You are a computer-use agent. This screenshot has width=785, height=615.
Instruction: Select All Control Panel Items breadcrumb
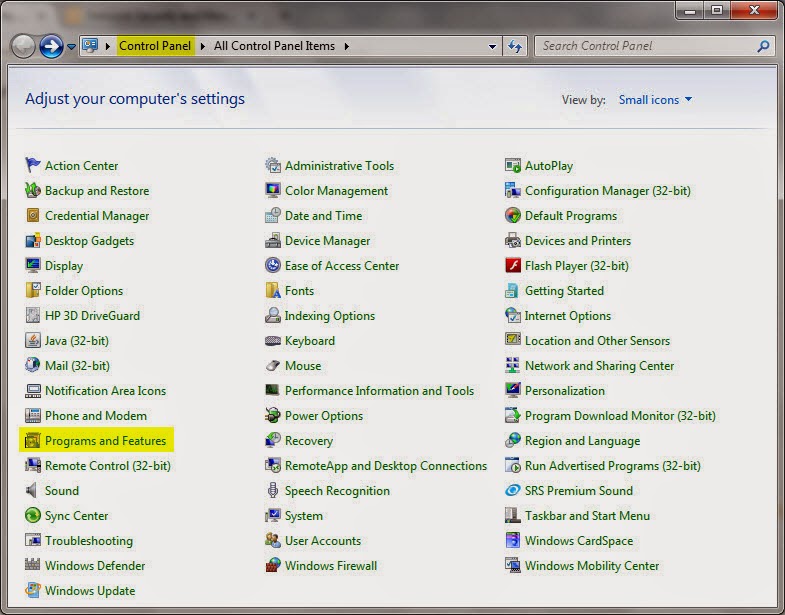274,46
